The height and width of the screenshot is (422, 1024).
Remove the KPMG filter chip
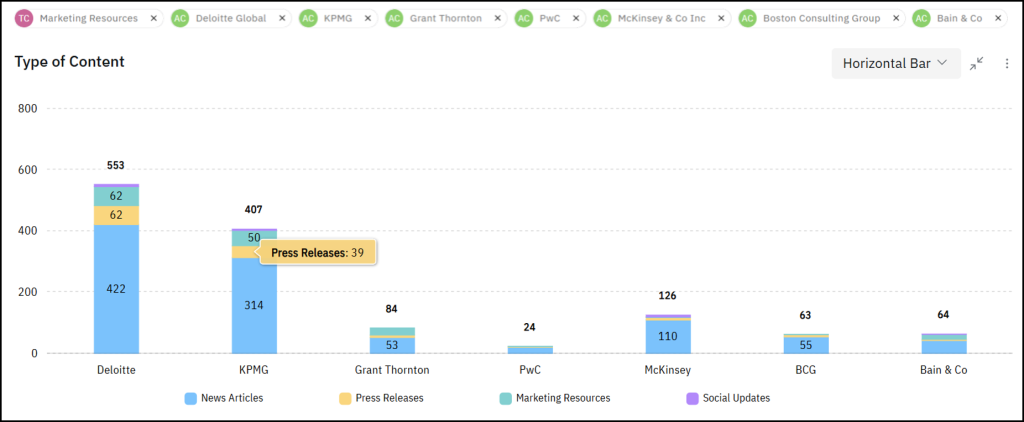click(x=368, y=18)
